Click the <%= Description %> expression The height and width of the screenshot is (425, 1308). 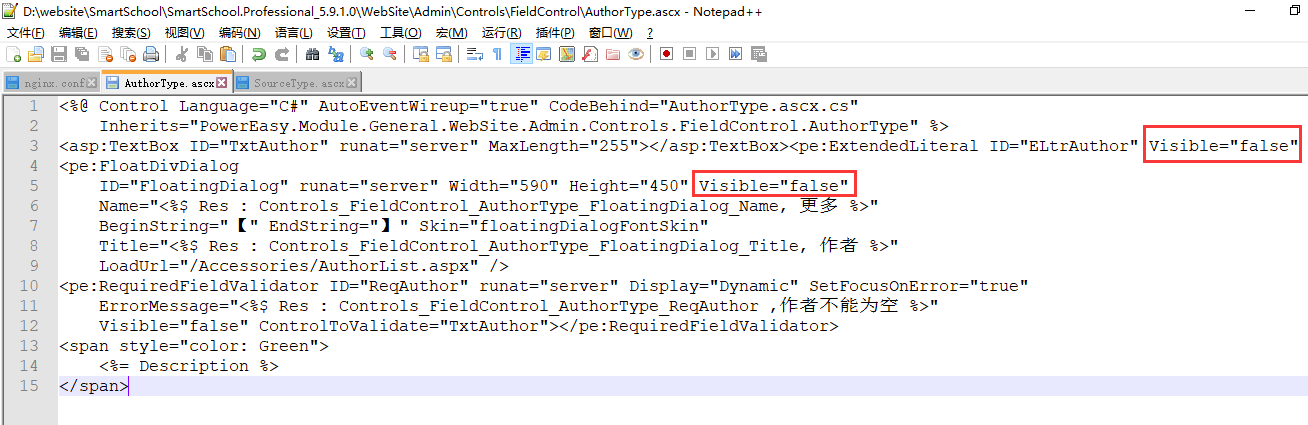189,366
